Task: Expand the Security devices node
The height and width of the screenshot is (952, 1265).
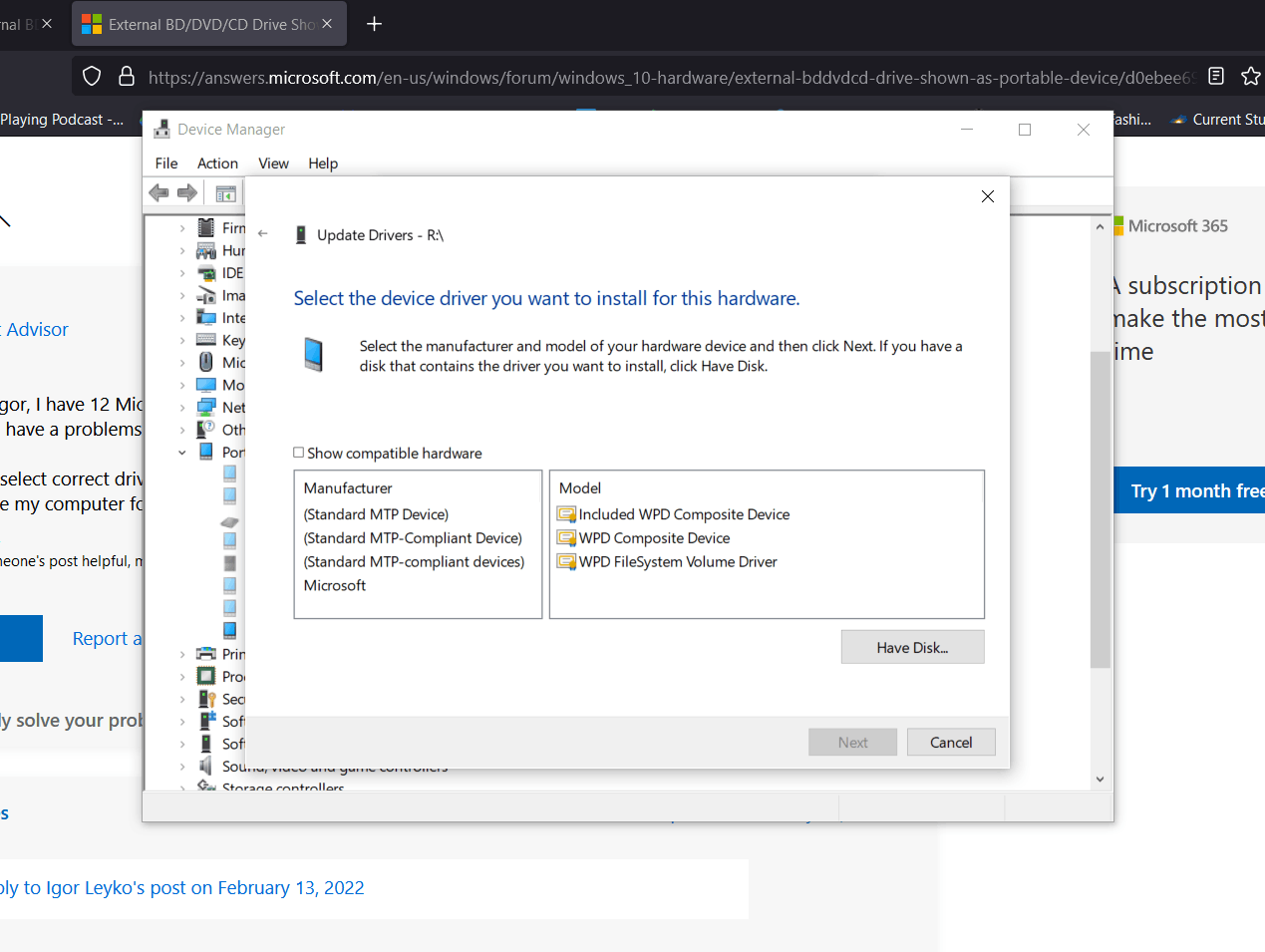Action: [x=182, y=699]
